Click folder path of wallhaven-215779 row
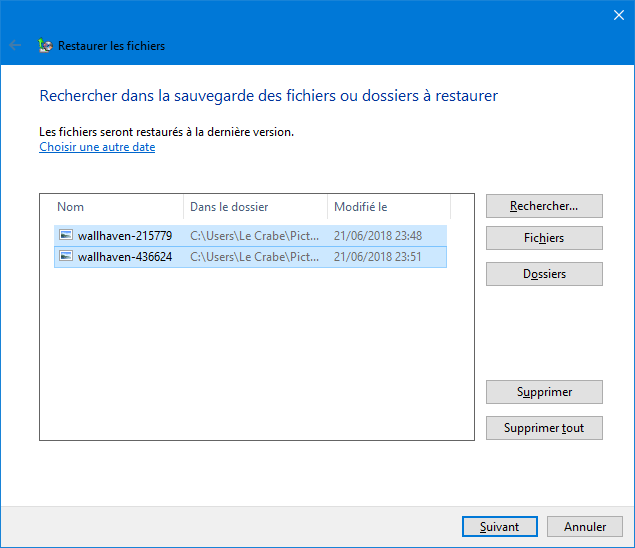Screen dimensions: 635x548 254,236
